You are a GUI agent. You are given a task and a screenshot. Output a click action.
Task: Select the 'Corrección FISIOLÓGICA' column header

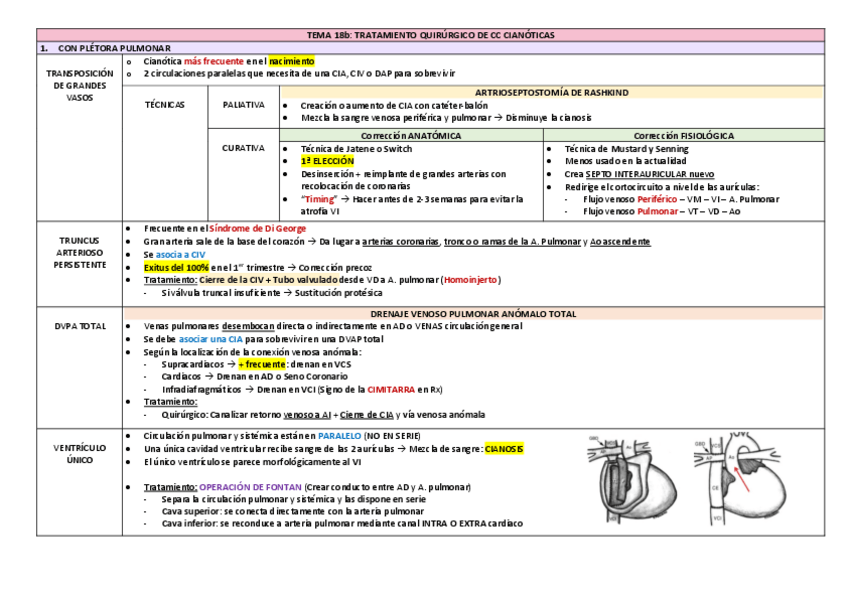(x=683, y=135)
